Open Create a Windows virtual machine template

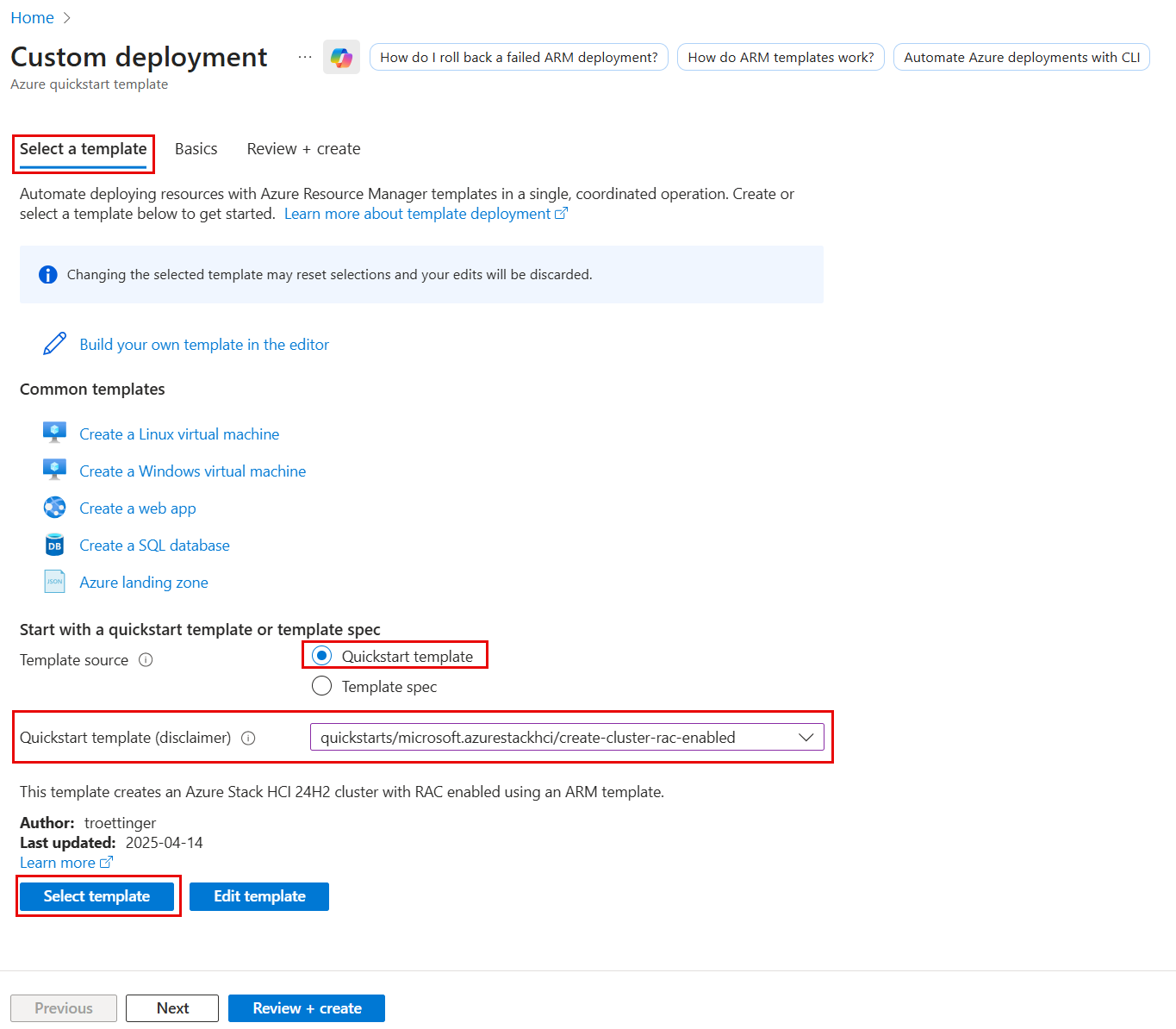(193, 471)
